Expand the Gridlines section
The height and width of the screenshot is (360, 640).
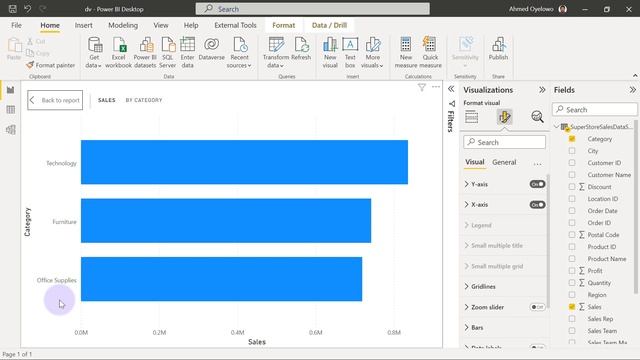point(467,287)
